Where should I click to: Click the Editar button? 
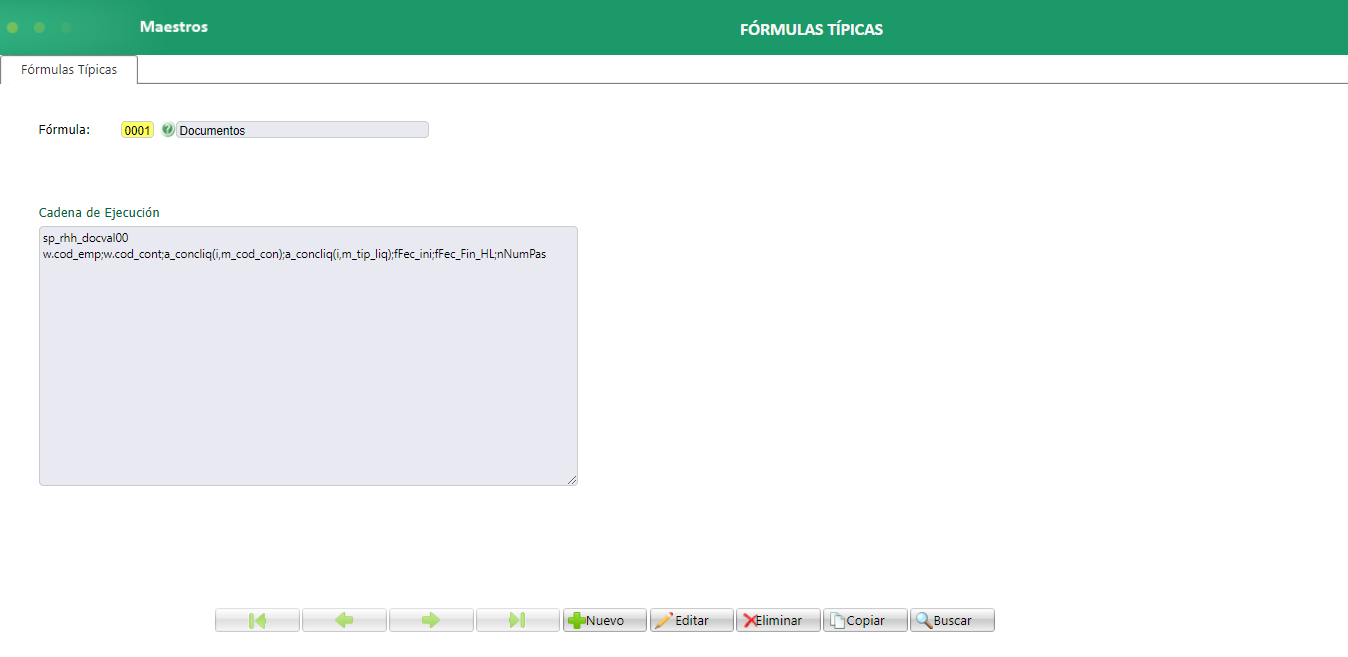(x=692, y=620)
